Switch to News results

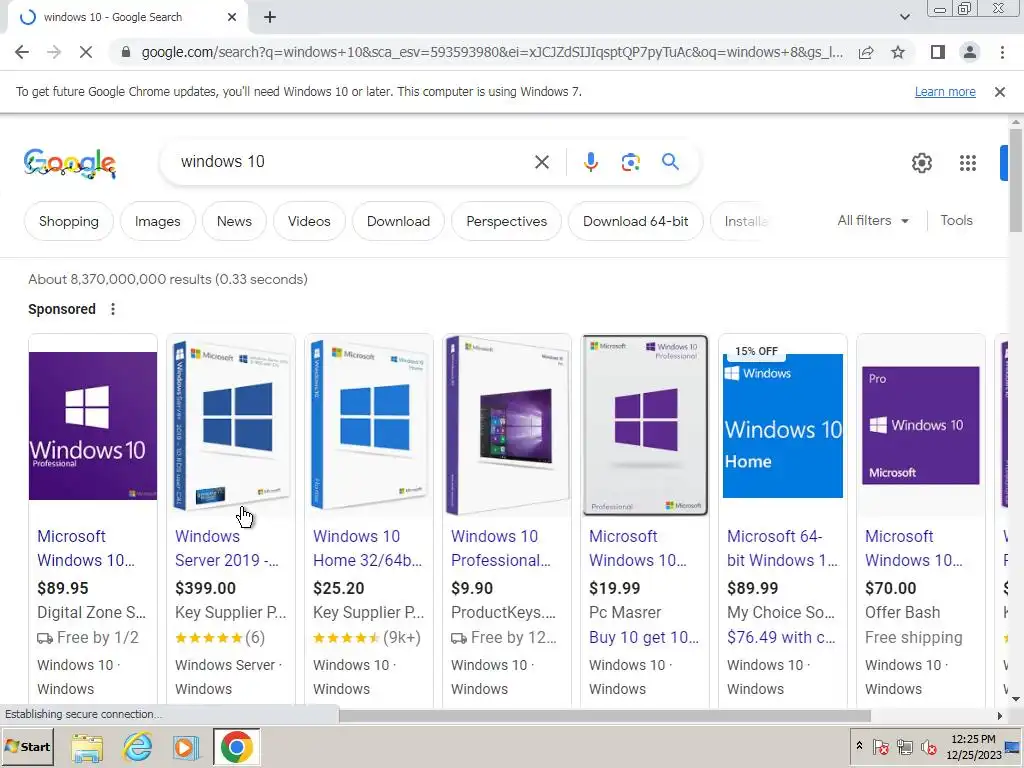point(234,221)
